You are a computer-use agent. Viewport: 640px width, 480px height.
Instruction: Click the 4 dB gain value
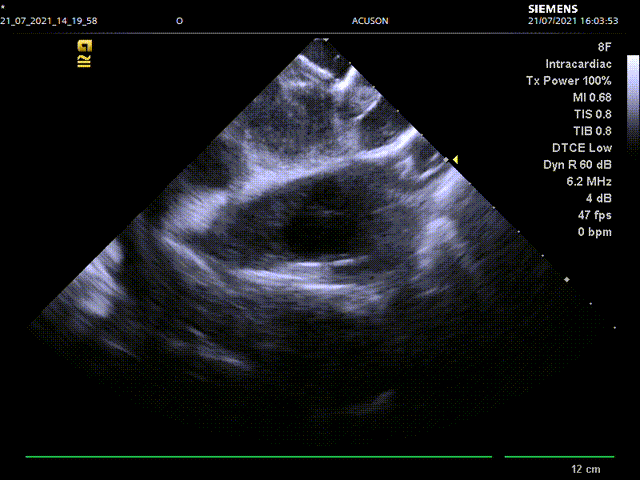coord(598,199)
